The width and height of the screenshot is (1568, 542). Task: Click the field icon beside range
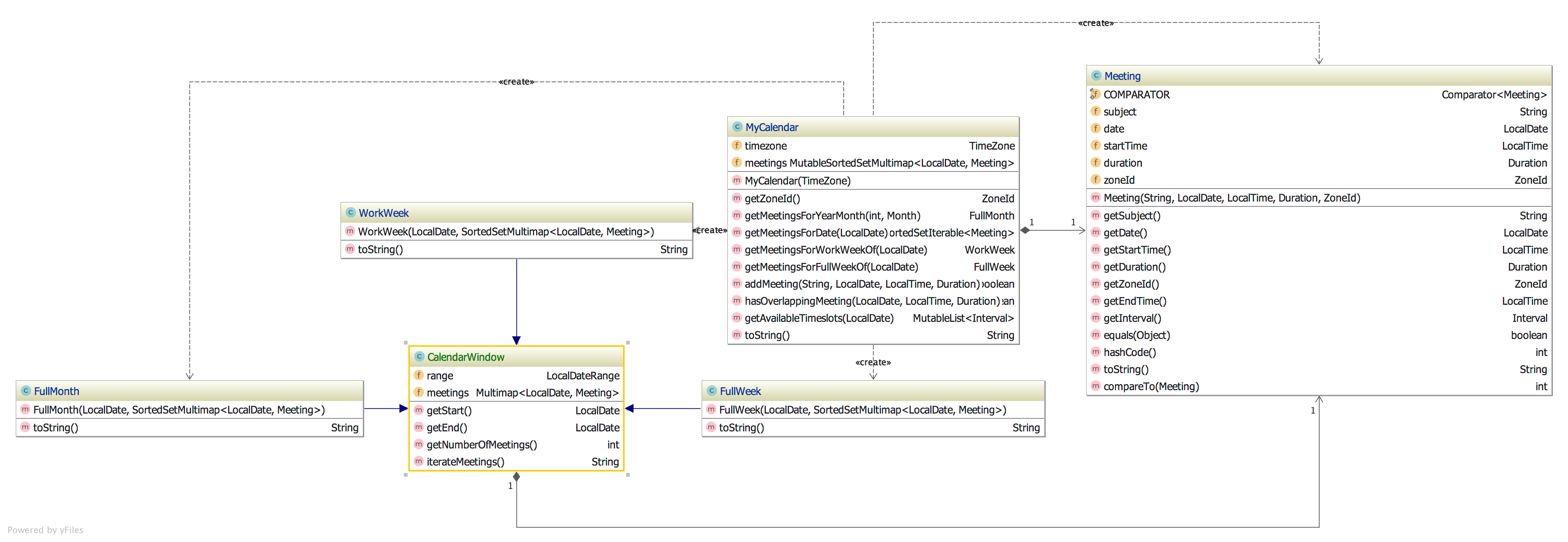(x=418, y=375)
